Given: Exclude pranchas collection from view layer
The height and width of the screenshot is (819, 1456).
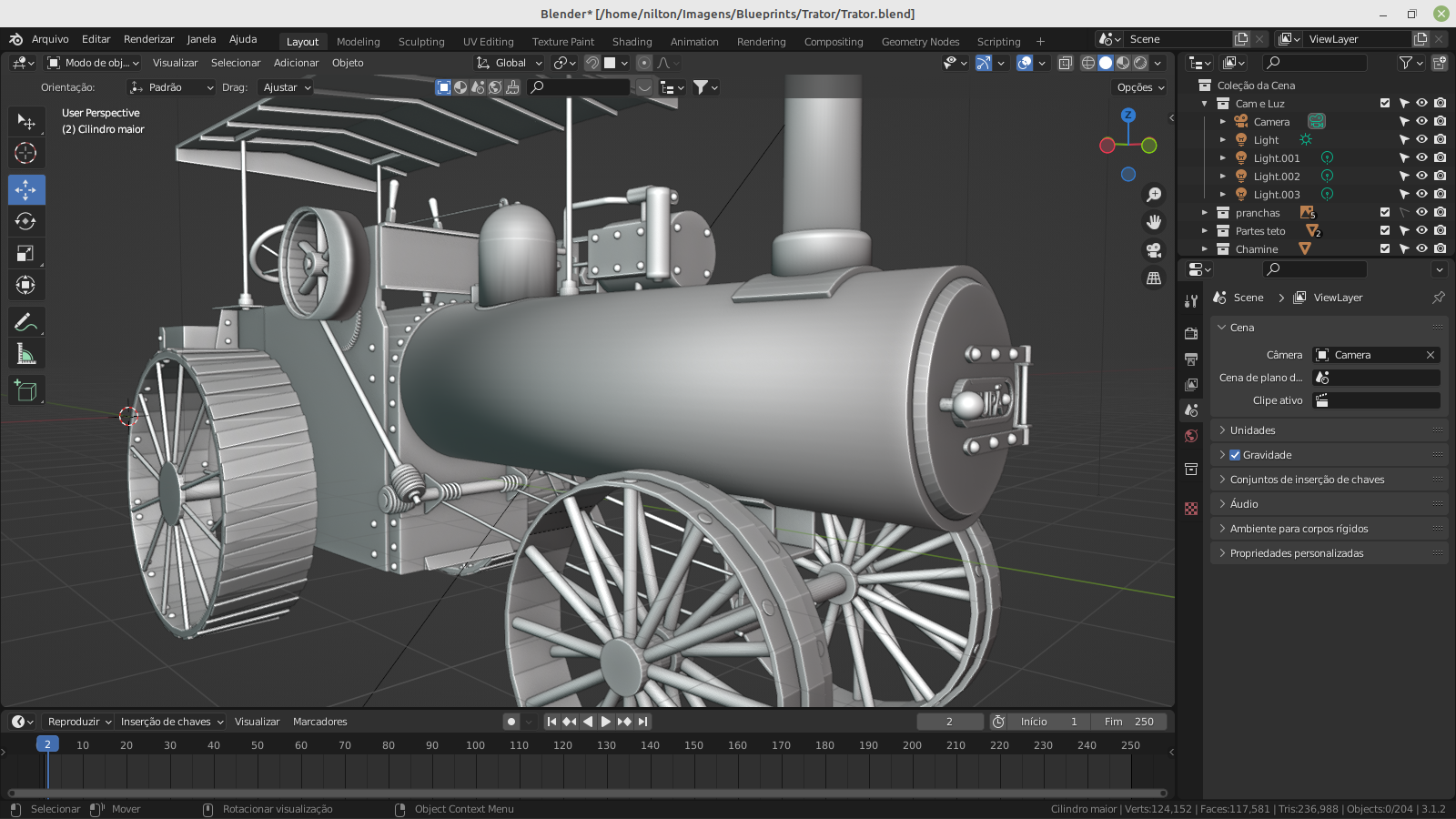Looking at the screenshot, I should 1385,213.
